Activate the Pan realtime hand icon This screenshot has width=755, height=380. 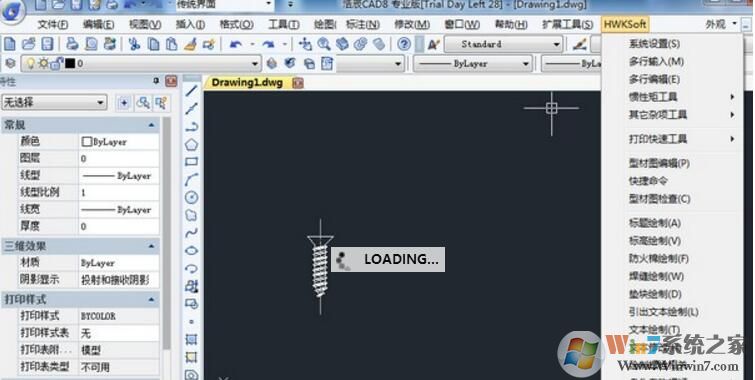pos(305,45)
